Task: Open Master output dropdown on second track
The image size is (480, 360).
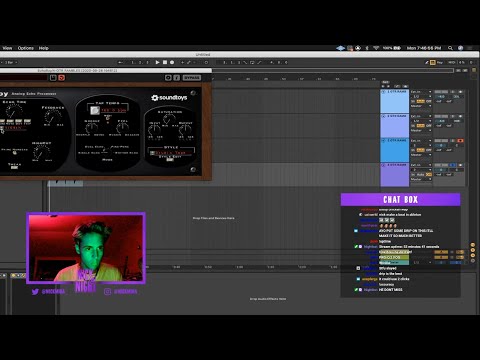Action: [x=421, y=130]
